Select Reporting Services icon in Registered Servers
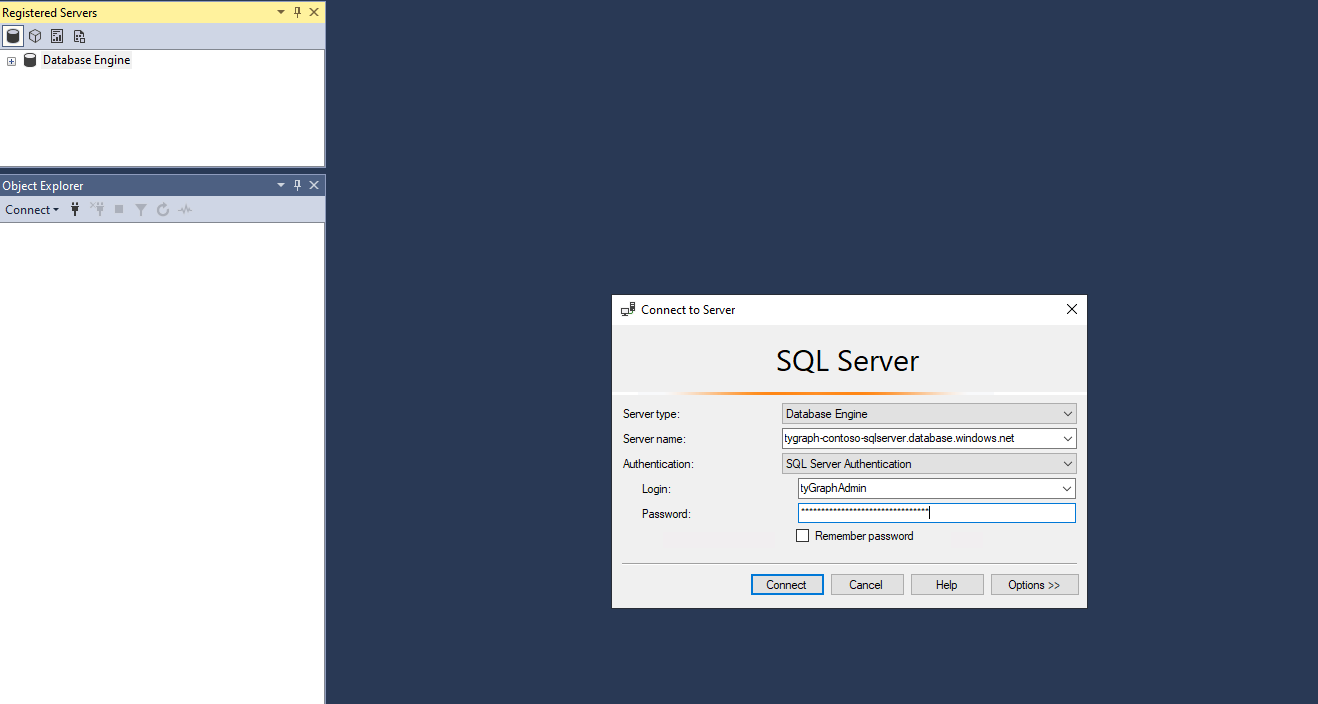The width and height of the screenshot is (1318, 704). click(x=57, y=36)
